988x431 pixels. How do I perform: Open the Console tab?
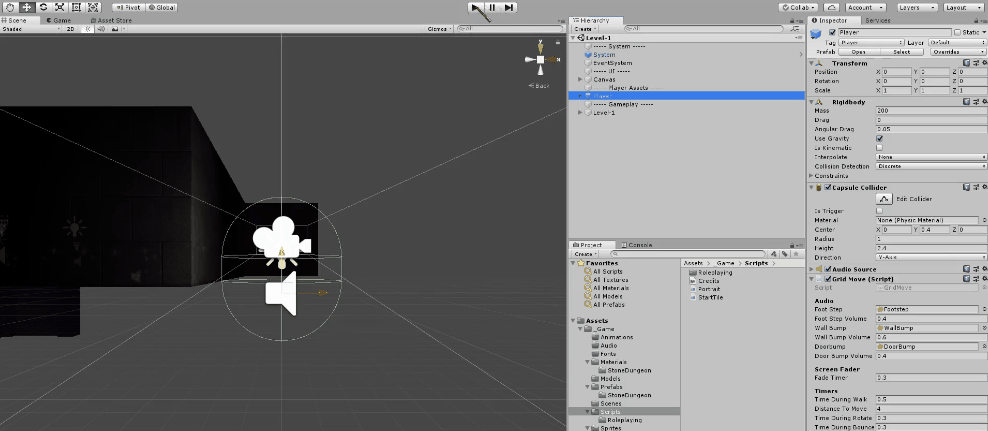point(638,245)
